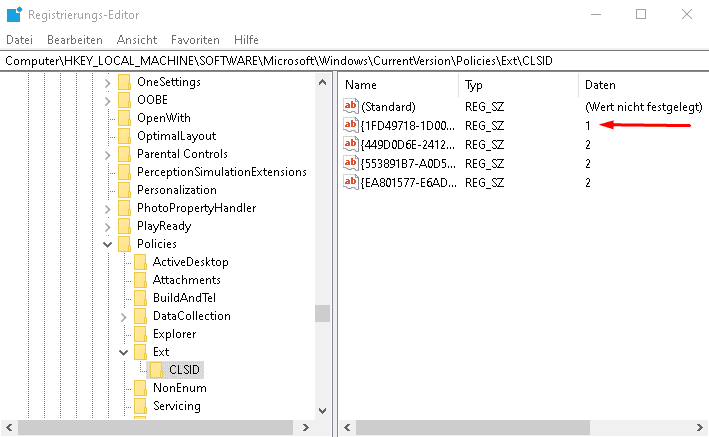Open the Bearbeiten menu

click(x=75, y=40)
